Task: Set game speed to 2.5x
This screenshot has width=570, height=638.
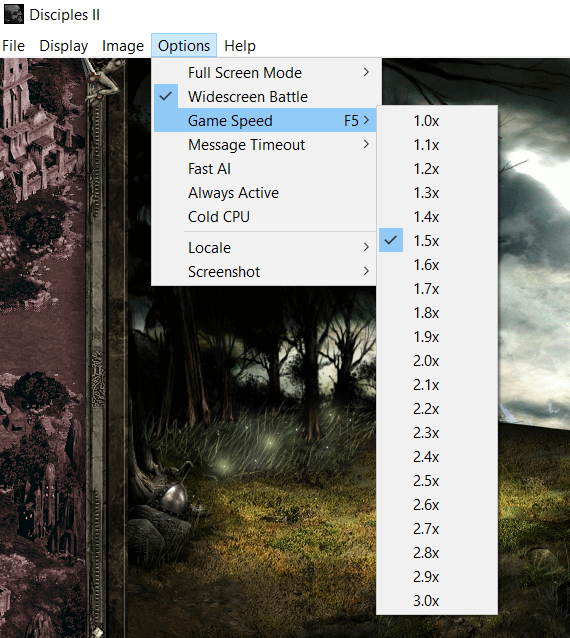Action: (437, 481)
